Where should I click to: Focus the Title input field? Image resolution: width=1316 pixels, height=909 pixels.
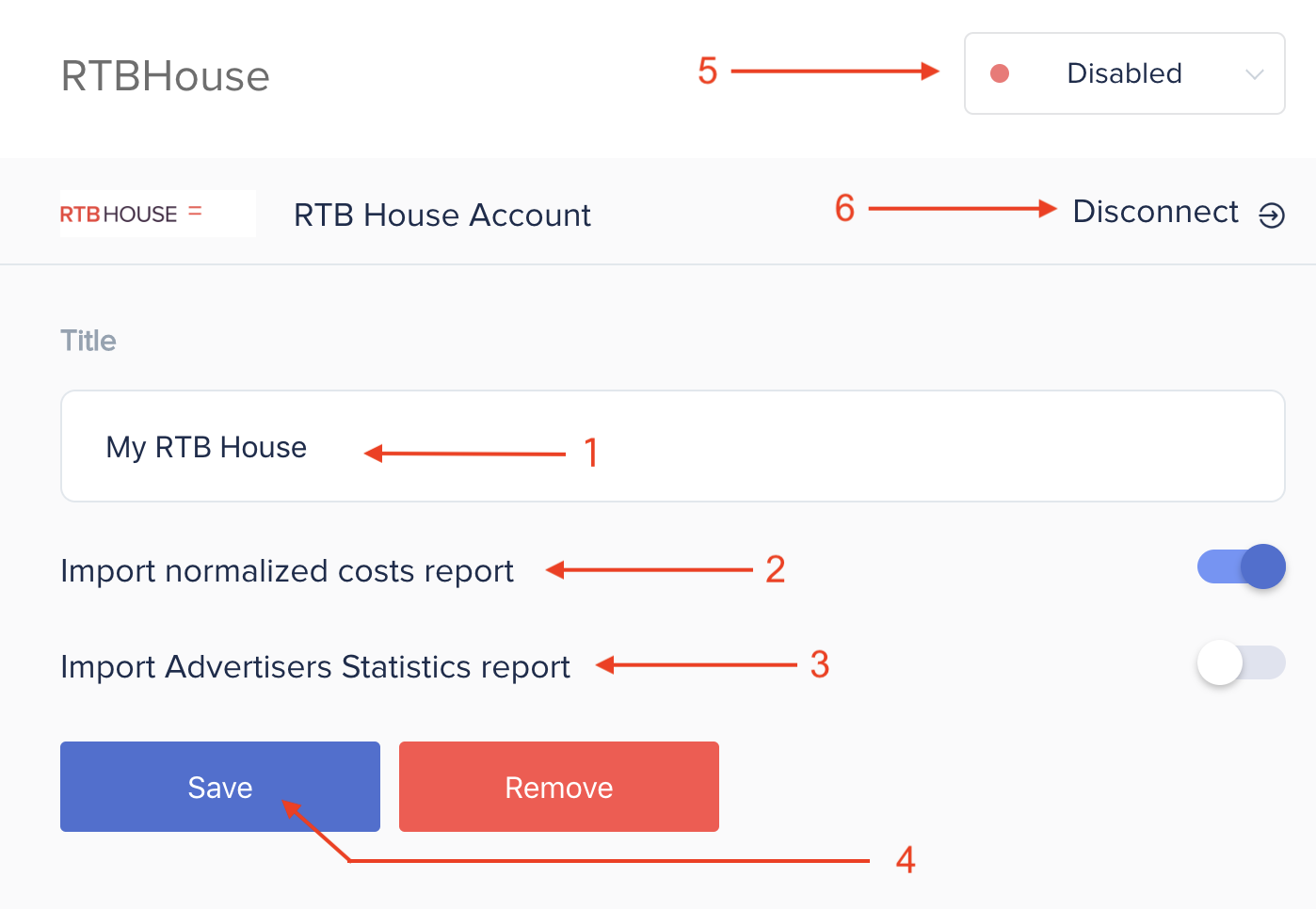pos(672,446)
